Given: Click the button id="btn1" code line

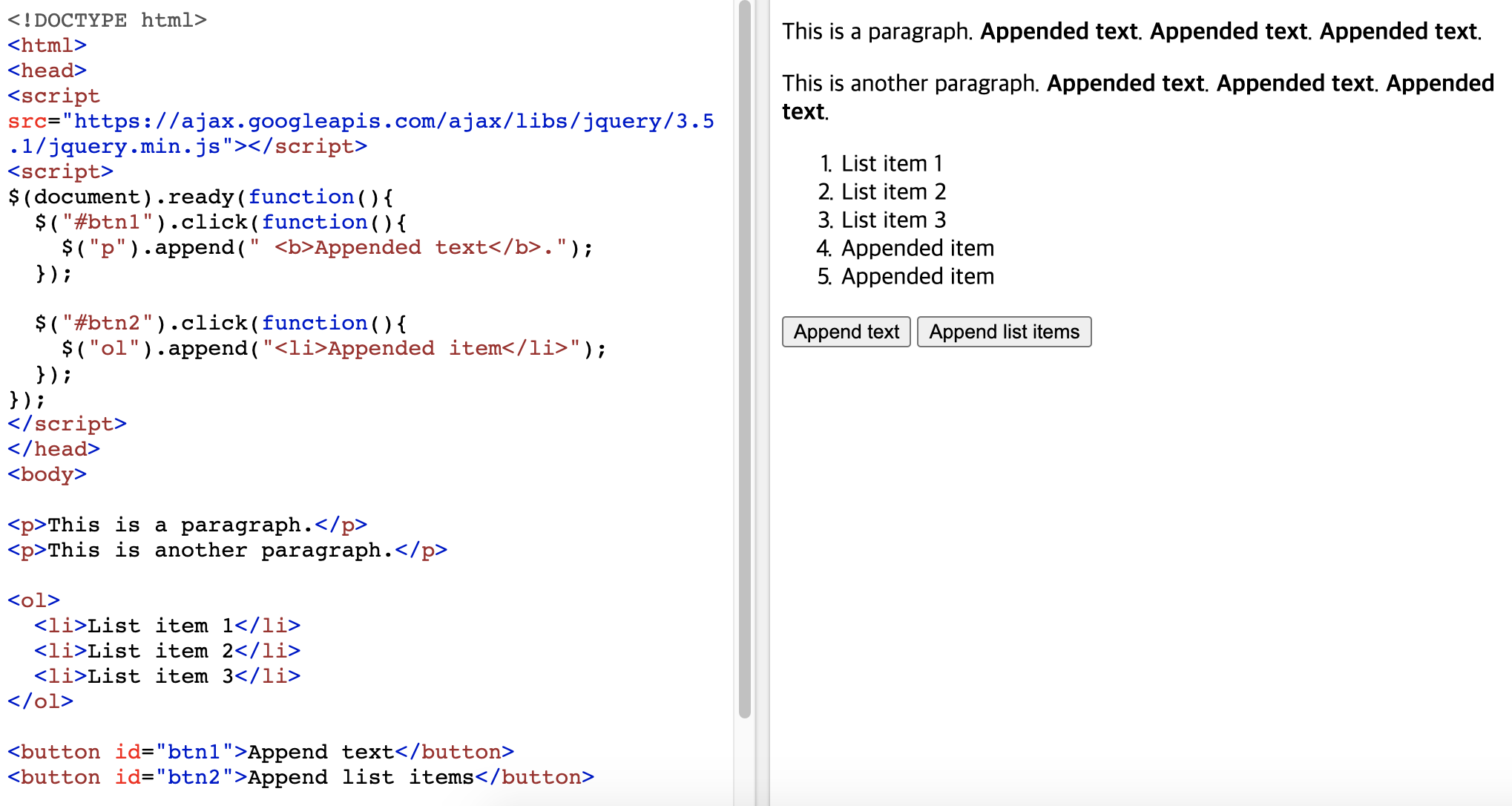Looking at the screenshot, I should click(x=260, y=752).
